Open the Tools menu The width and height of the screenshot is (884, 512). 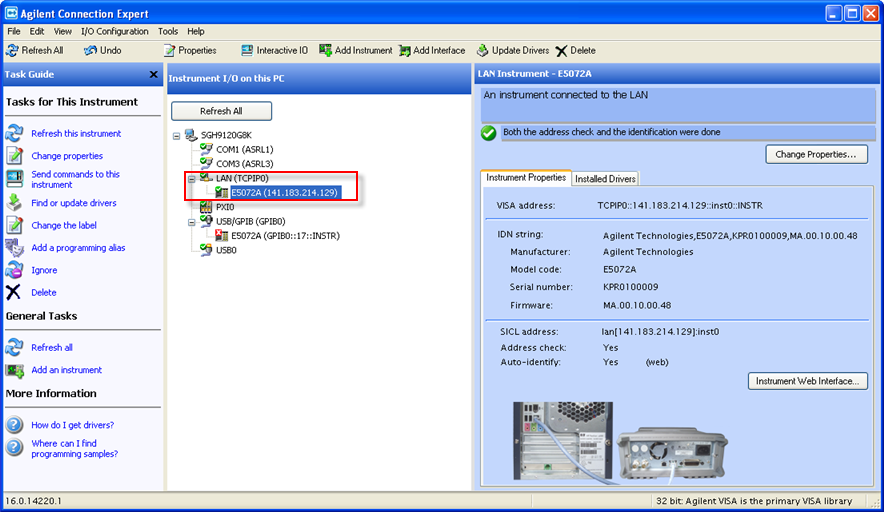[x=167, y=32]
